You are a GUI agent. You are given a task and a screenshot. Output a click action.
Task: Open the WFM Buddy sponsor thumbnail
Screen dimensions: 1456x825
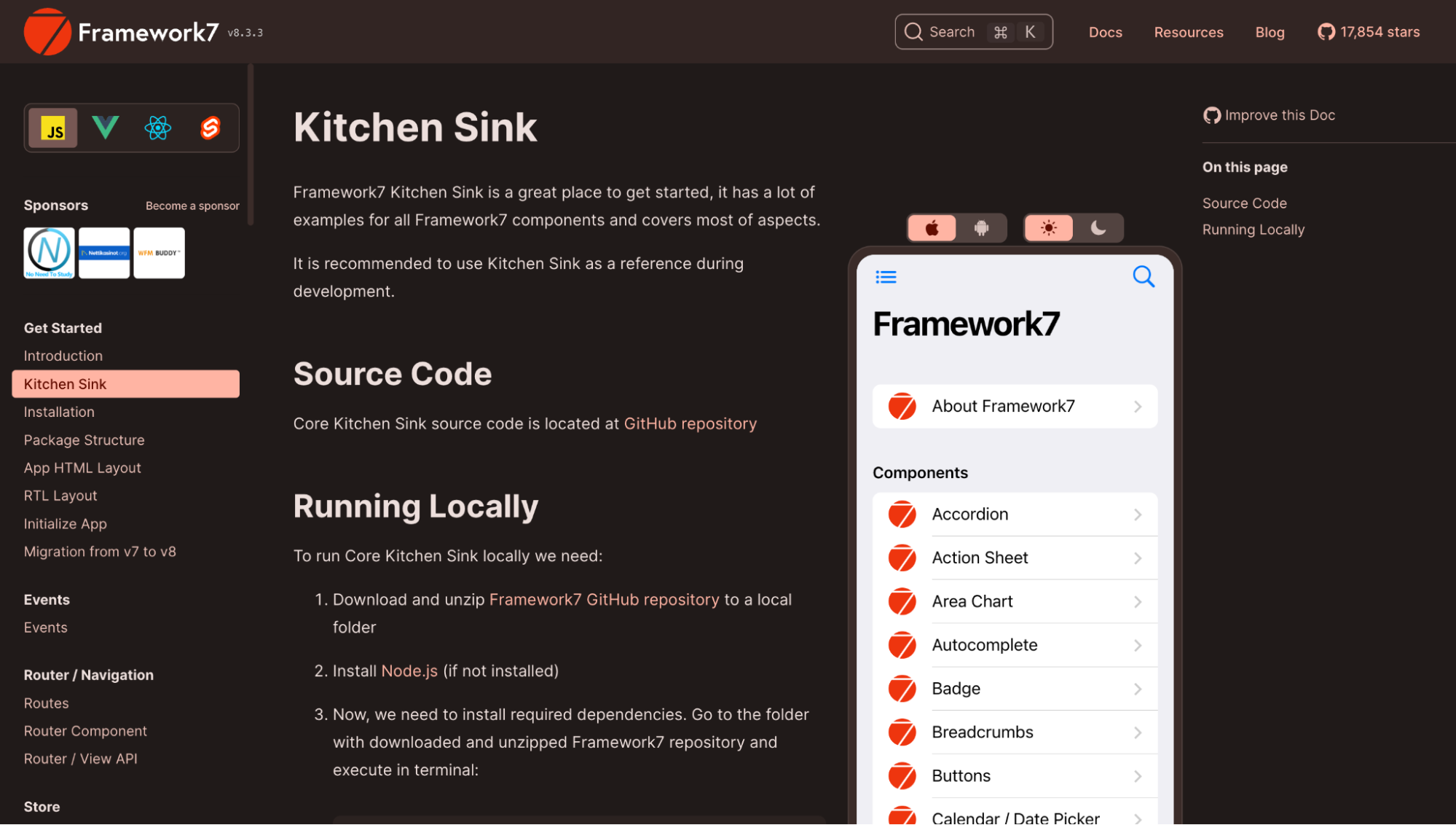[x=159, y=253]
